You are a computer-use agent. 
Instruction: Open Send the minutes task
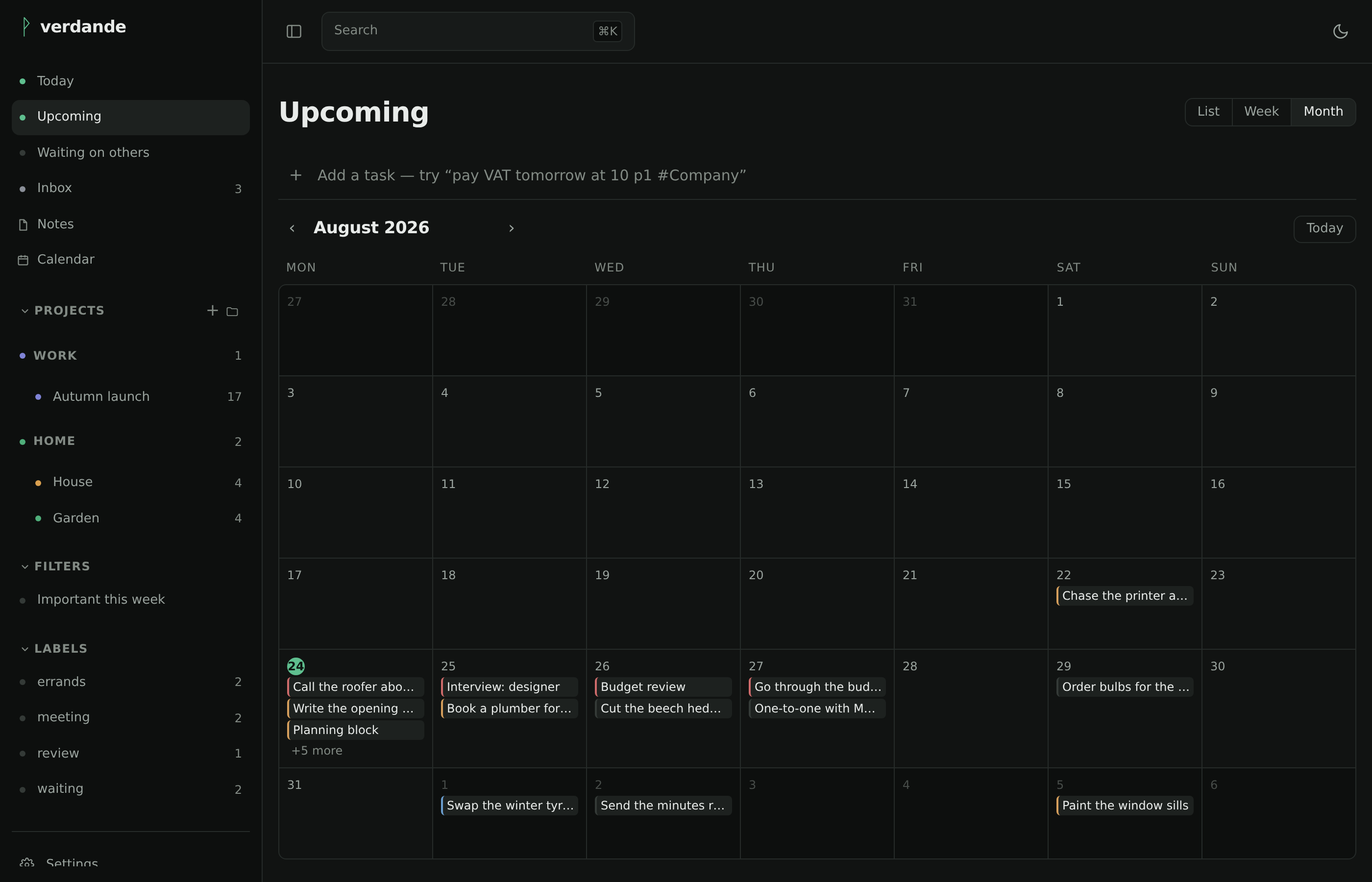663,805
